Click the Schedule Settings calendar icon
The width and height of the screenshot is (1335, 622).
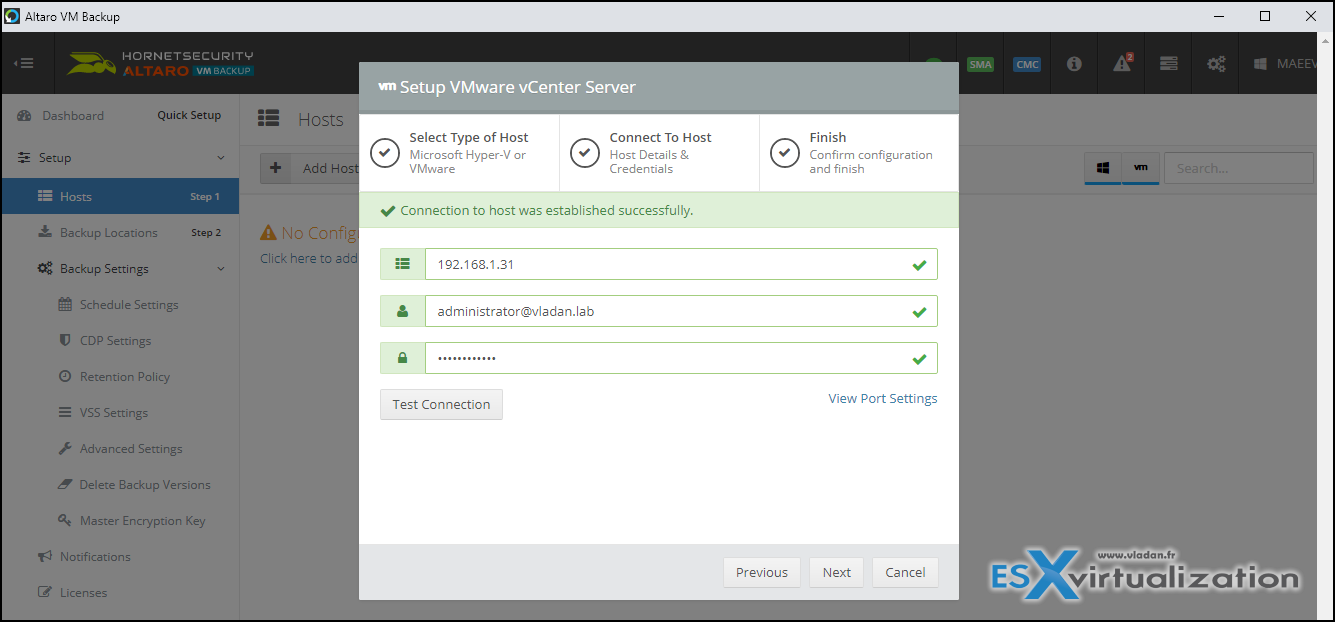(x=65, y=305)
